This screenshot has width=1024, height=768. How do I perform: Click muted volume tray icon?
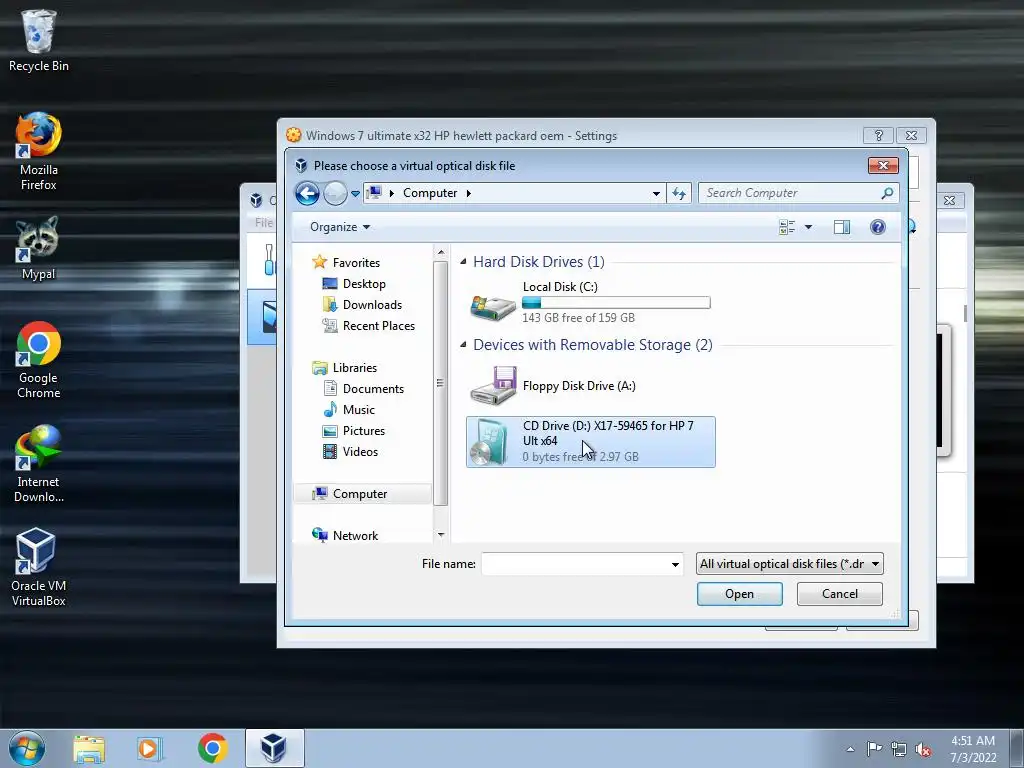(923, 750)
